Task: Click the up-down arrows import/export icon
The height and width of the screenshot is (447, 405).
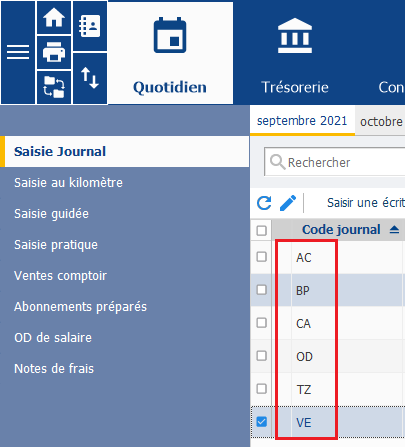Action: 90,78
